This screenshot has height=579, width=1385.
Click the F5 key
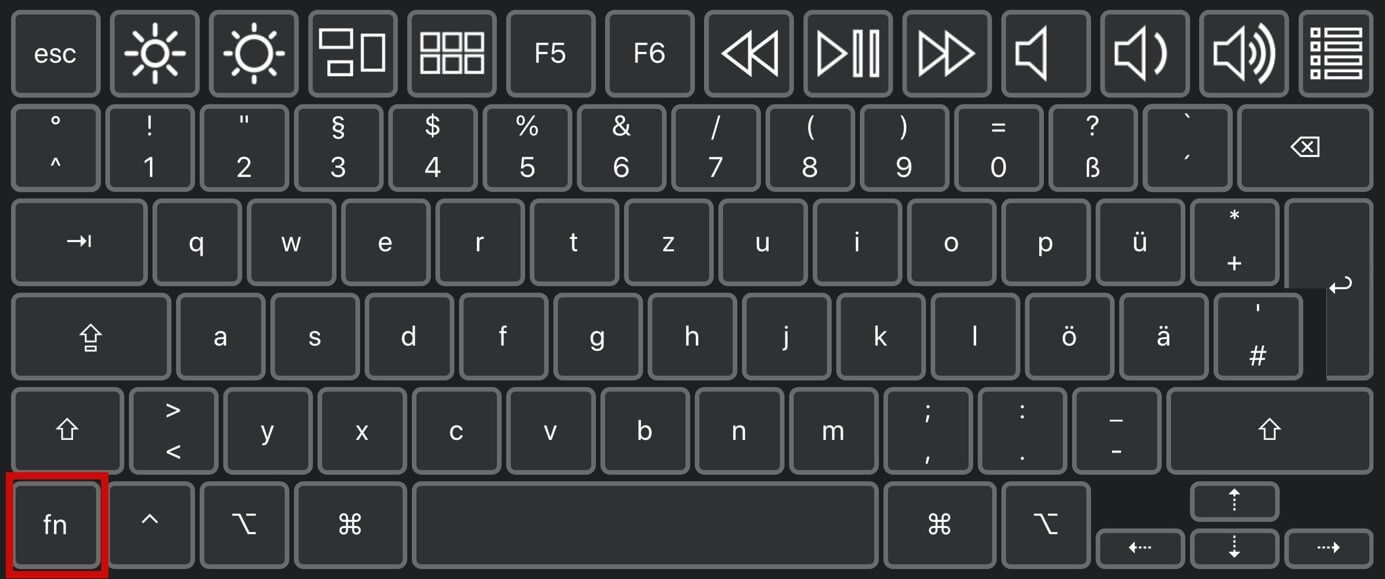(550, 53)
